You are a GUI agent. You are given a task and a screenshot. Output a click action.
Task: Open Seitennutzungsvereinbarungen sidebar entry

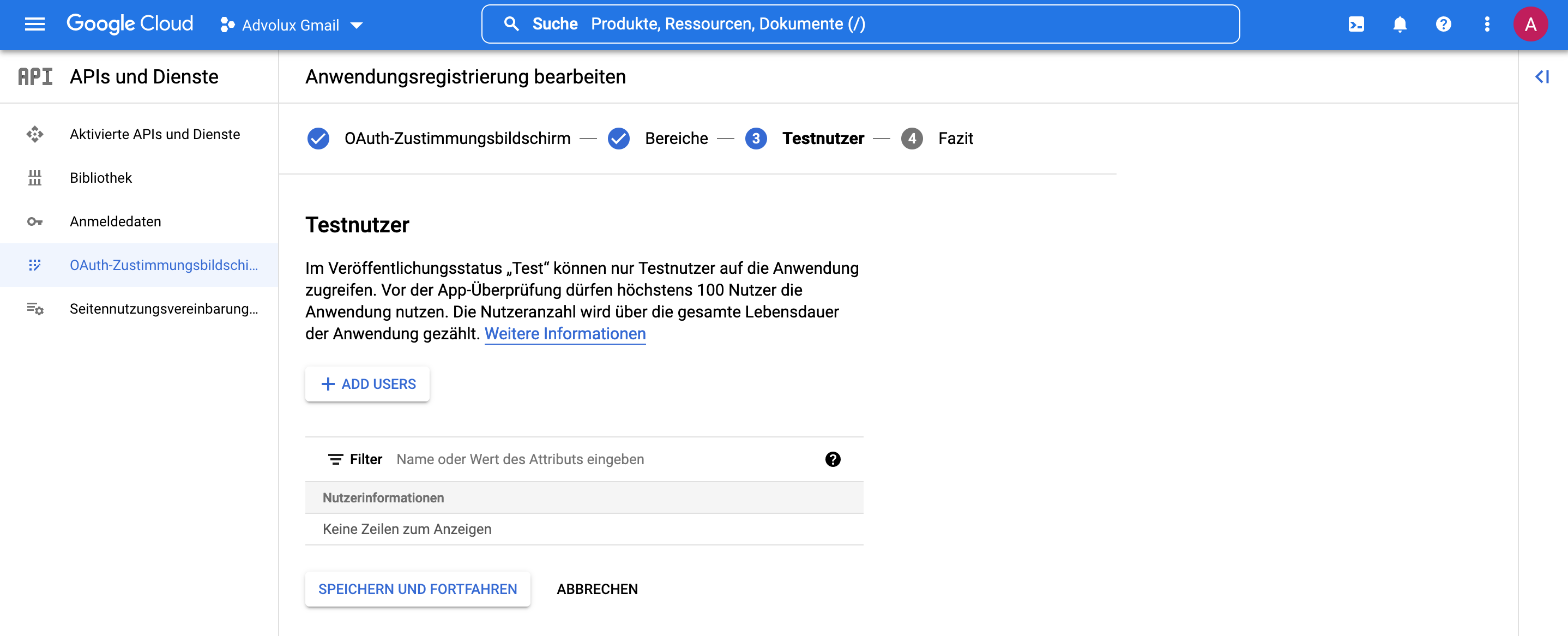point(139,309)
